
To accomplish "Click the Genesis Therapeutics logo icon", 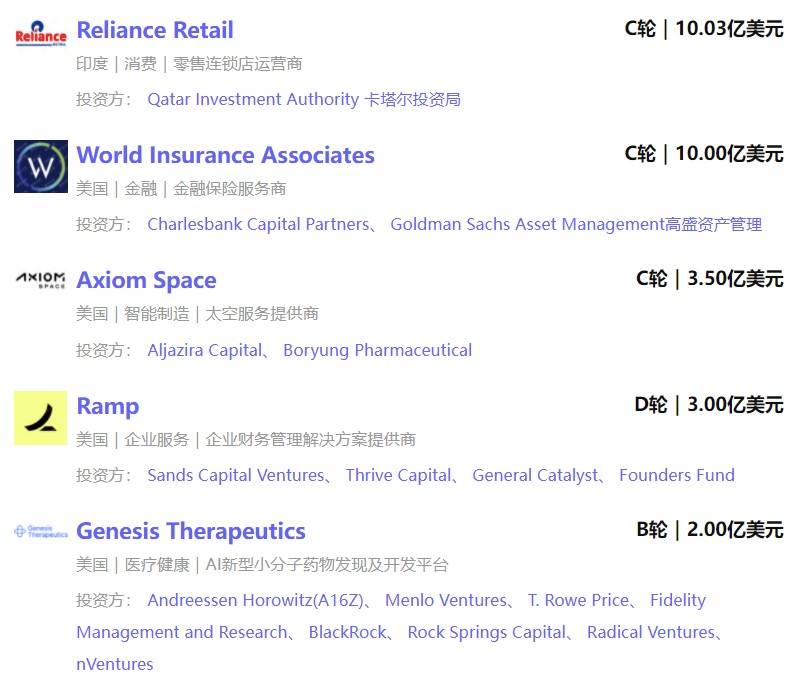I will (41, 532).
